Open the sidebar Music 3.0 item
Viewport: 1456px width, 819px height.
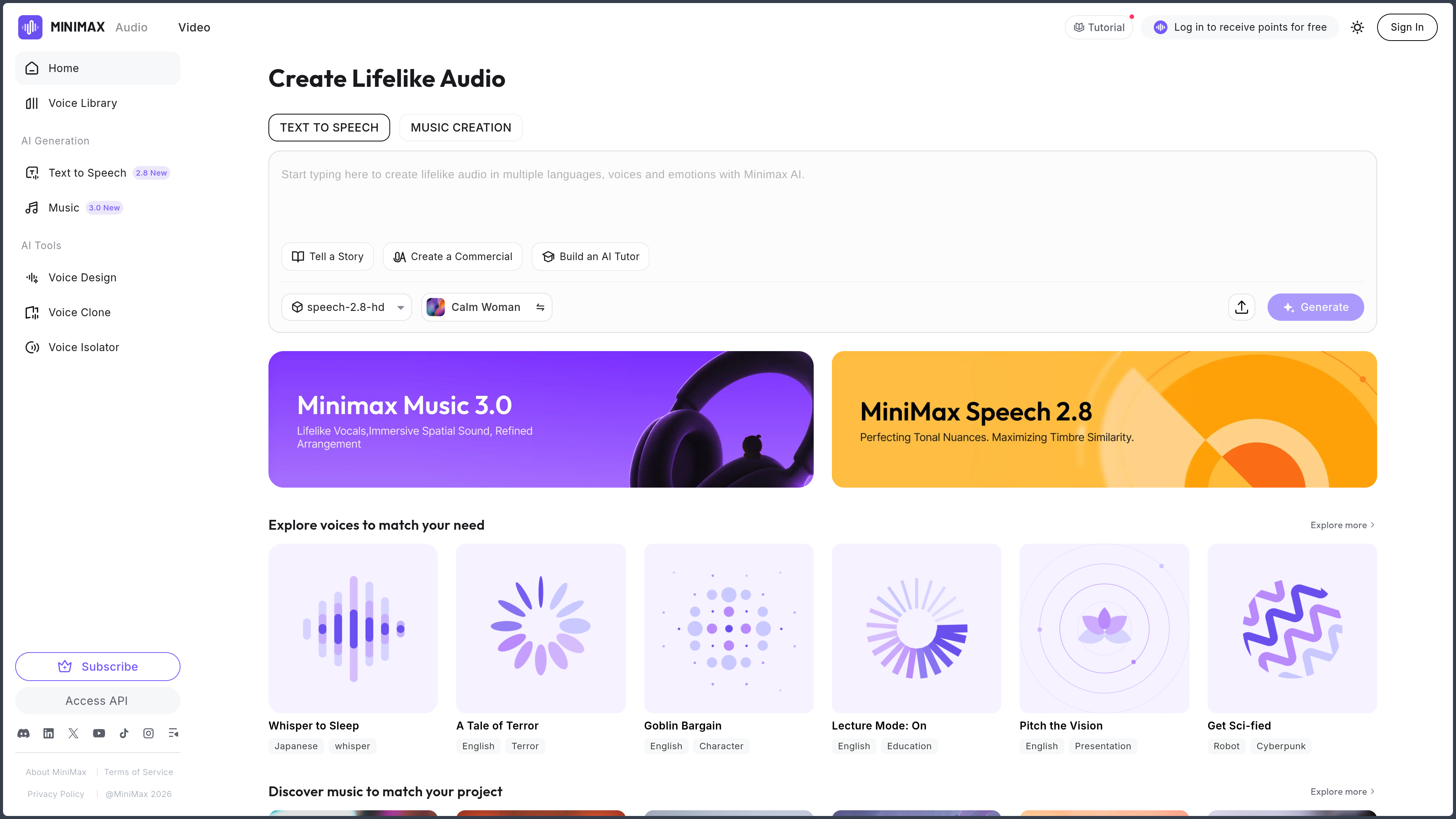click(x=98, y=207)
